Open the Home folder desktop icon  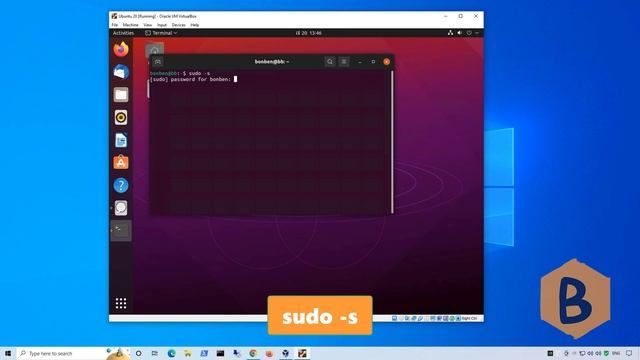click(x=154, y=50)
